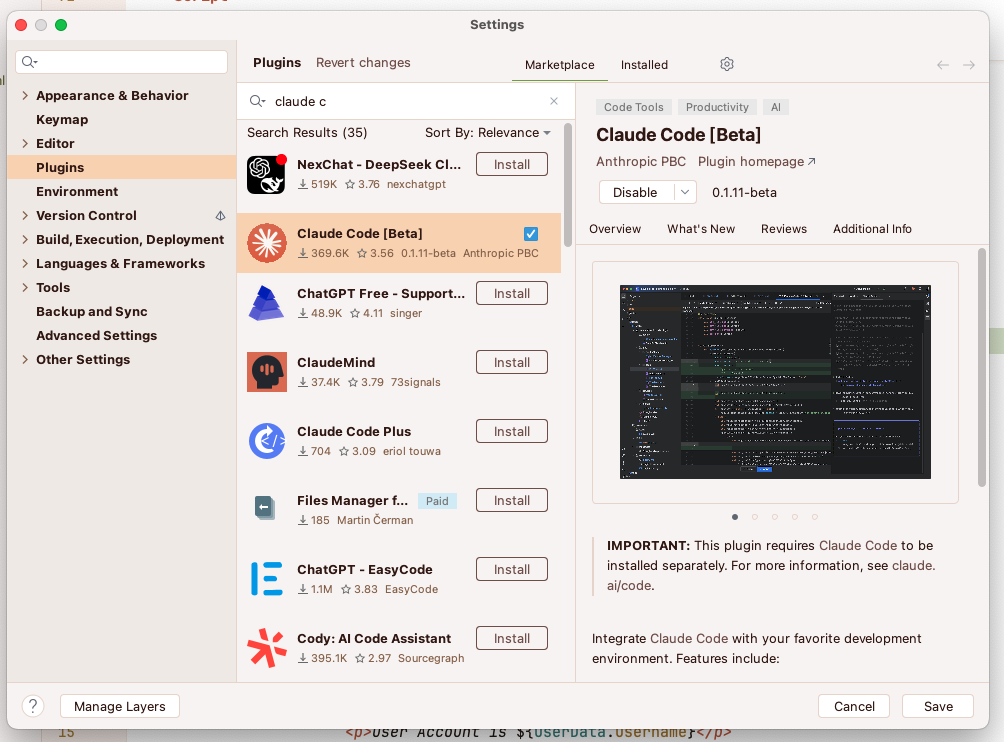
Task: Install ChatGPT Free plugin
Action: click(x=512, y=293)
